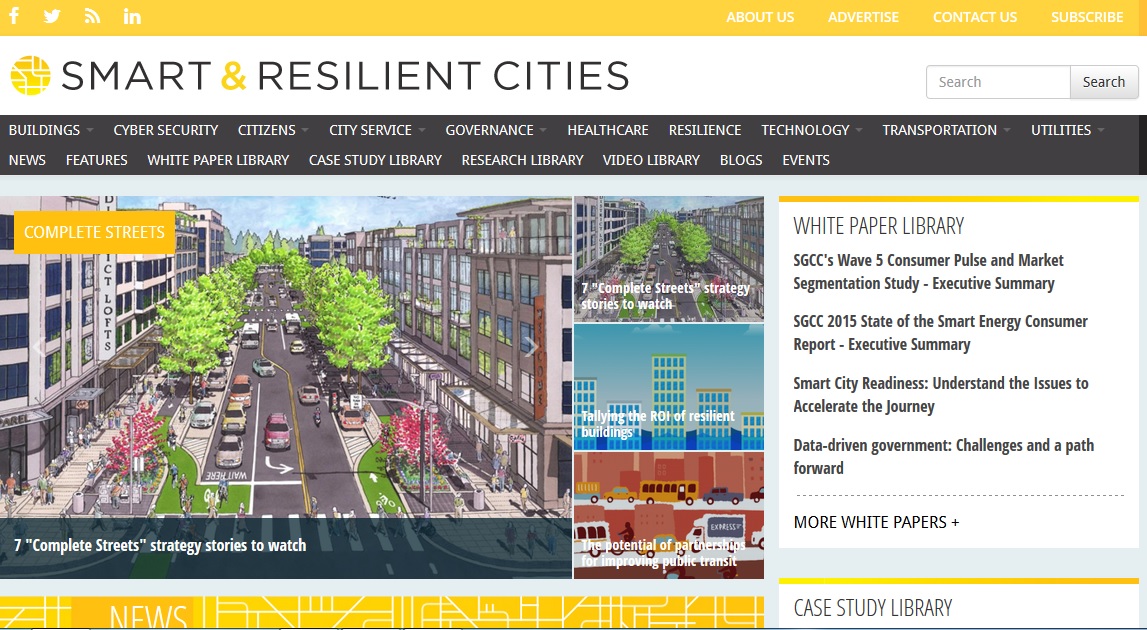The image size is (1147, 630).
Task: Open the Healthcare section
Action: tap(607, 130)
